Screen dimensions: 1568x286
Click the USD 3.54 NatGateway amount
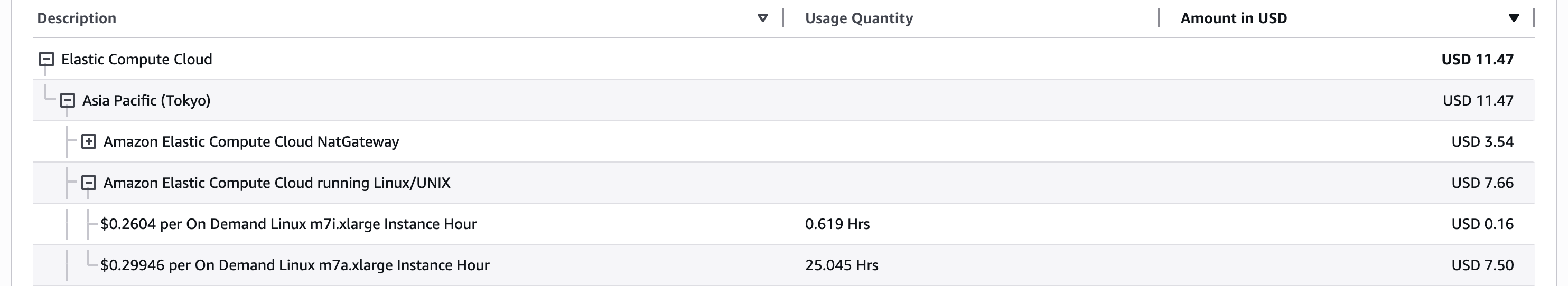click(x=1482, y=142)
